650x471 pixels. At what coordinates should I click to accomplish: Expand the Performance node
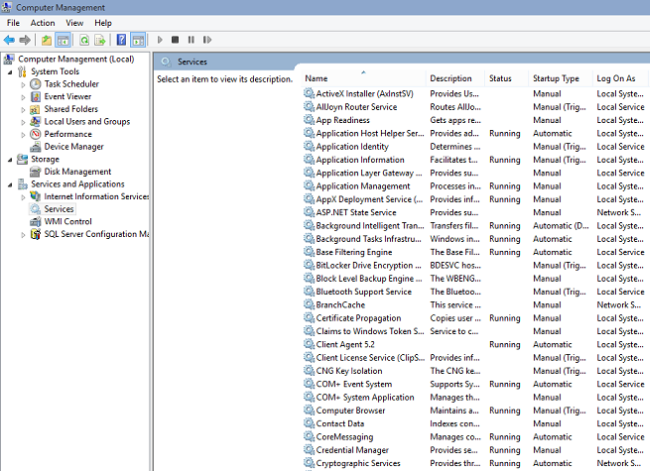pyautogui.click(x=23, y=135)
